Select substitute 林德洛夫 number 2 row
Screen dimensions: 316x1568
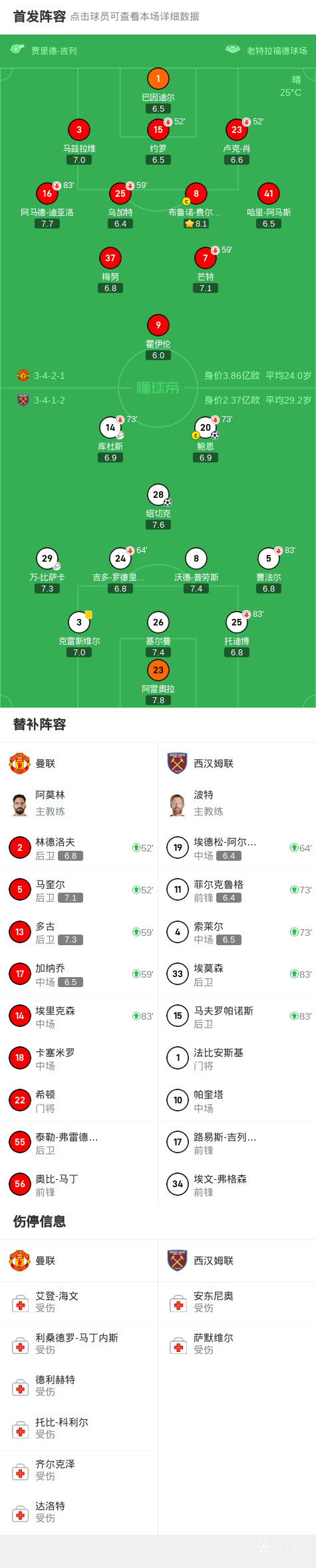(79, 848)
